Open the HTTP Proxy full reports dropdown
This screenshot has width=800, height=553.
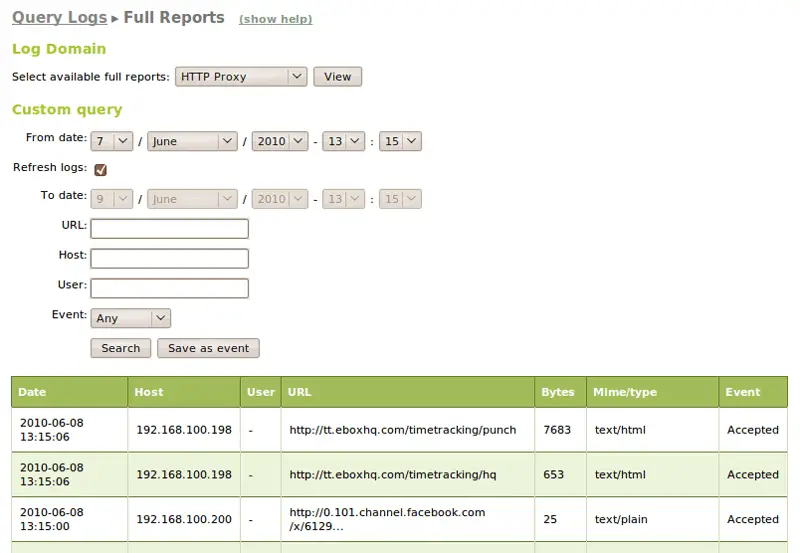[241, 77]
